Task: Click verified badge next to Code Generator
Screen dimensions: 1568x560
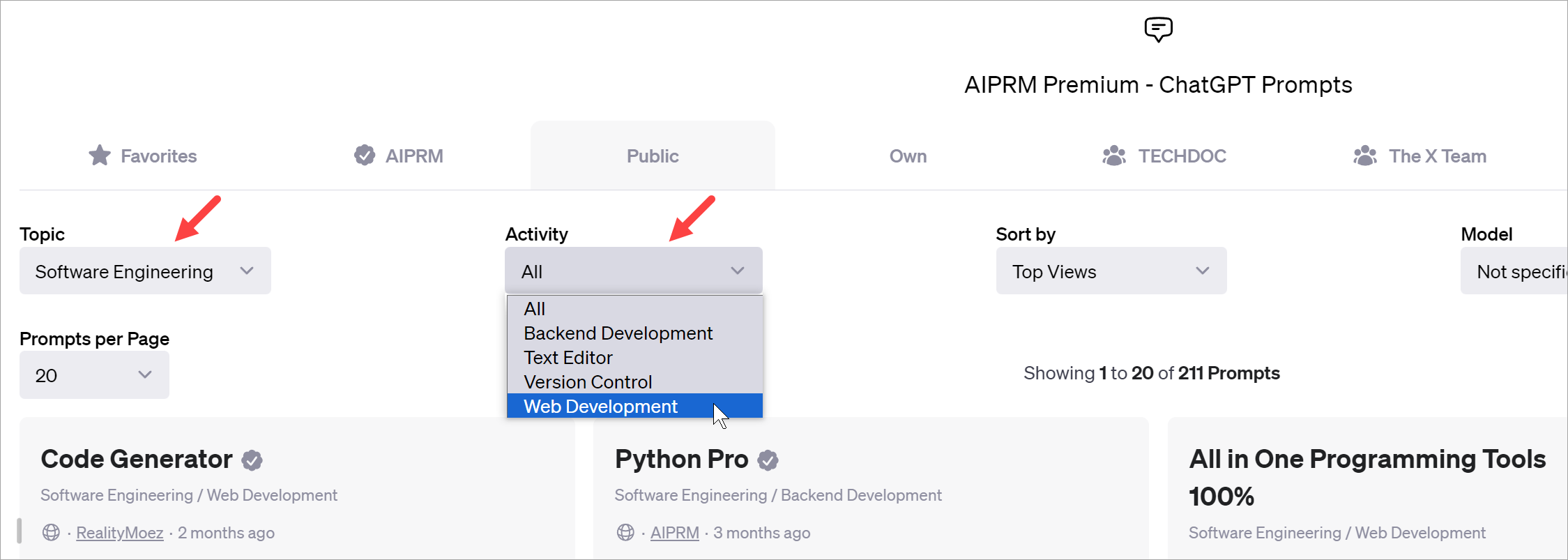Action: click(252, 460)
